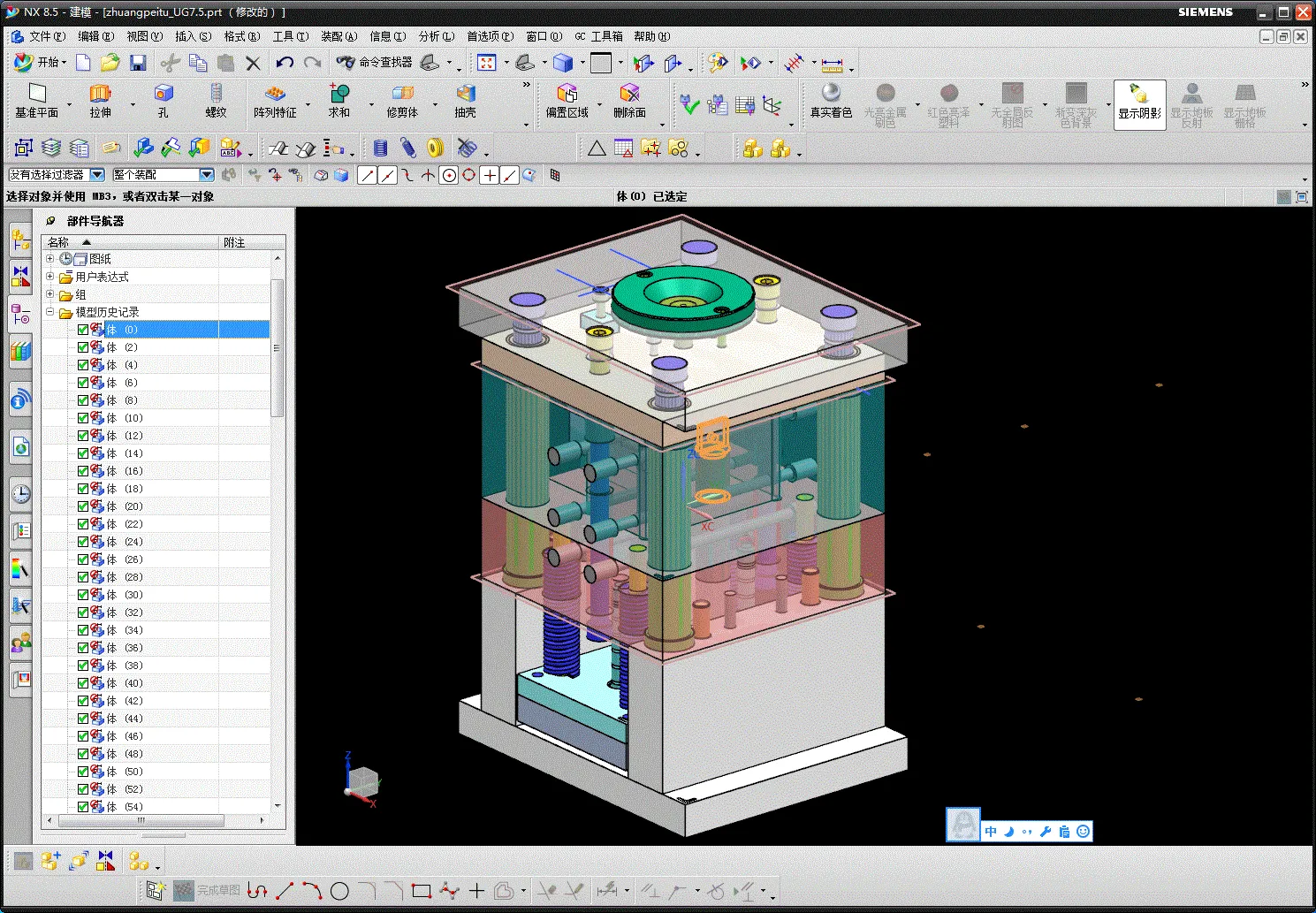The height and width of the screenshot is (913, 1316).
Task: Expand the 用户表达式 tree node
Action: (50, 277)
